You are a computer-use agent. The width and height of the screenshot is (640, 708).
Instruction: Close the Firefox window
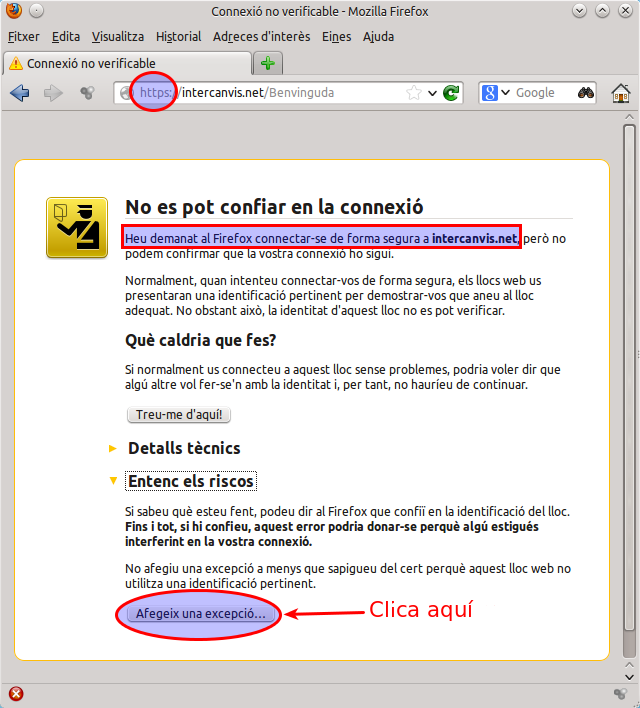[625, 10]
